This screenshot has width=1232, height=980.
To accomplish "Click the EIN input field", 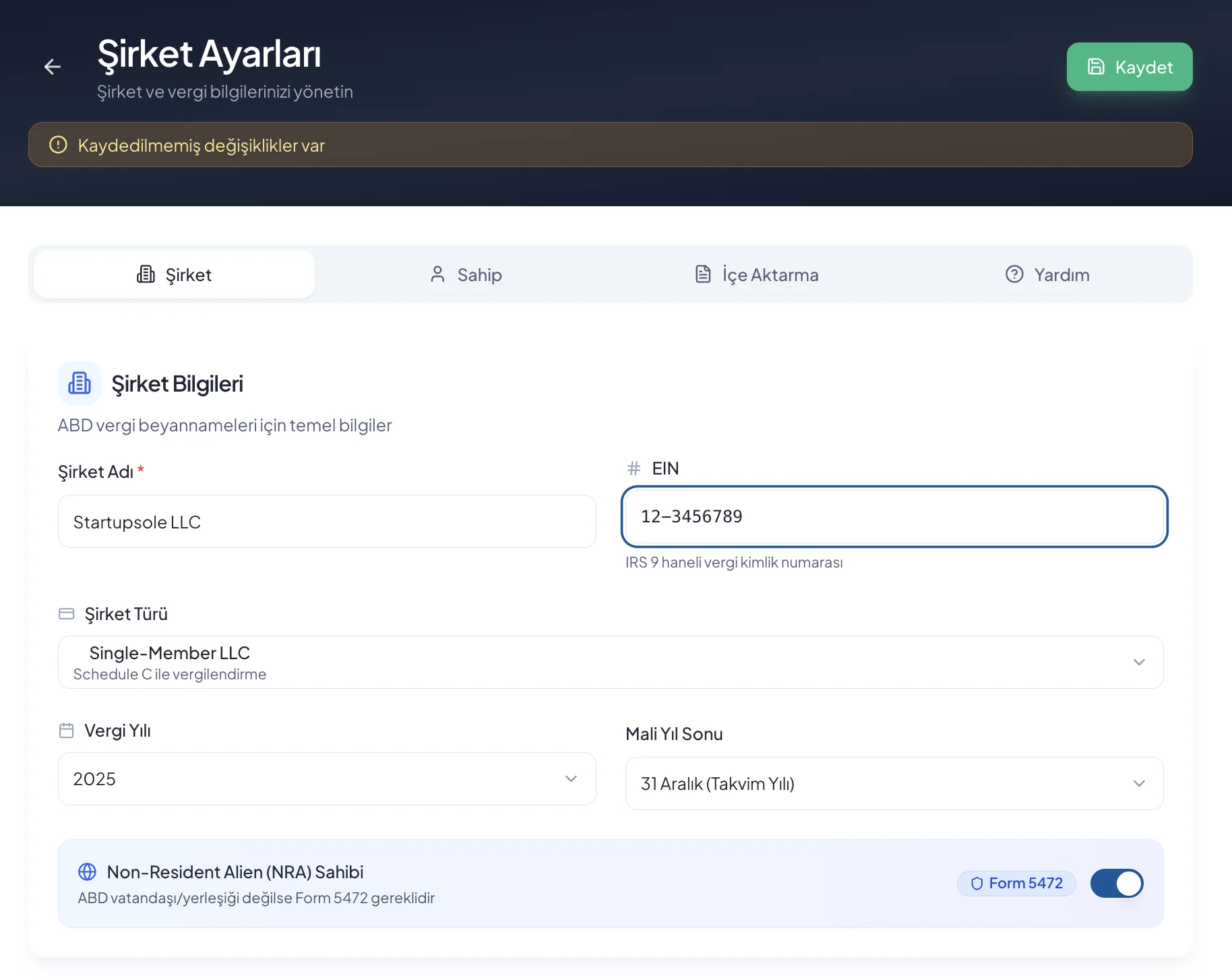I will coord(894,516).
